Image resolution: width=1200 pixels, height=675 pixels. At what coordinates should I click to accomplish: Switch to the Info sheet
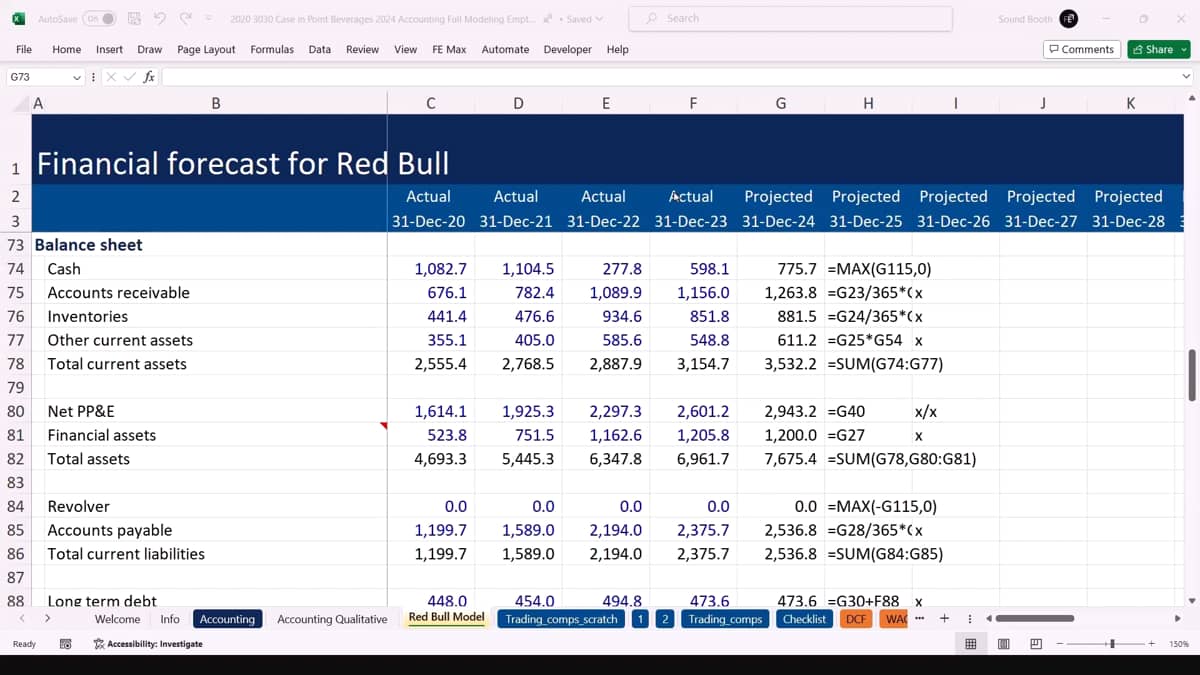point(170,619)
